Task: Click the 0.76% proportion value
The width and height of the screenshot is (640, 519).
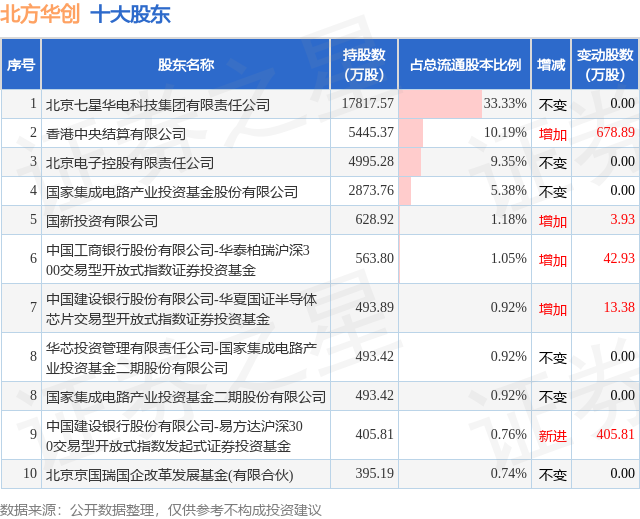Action: click(509, 434)
